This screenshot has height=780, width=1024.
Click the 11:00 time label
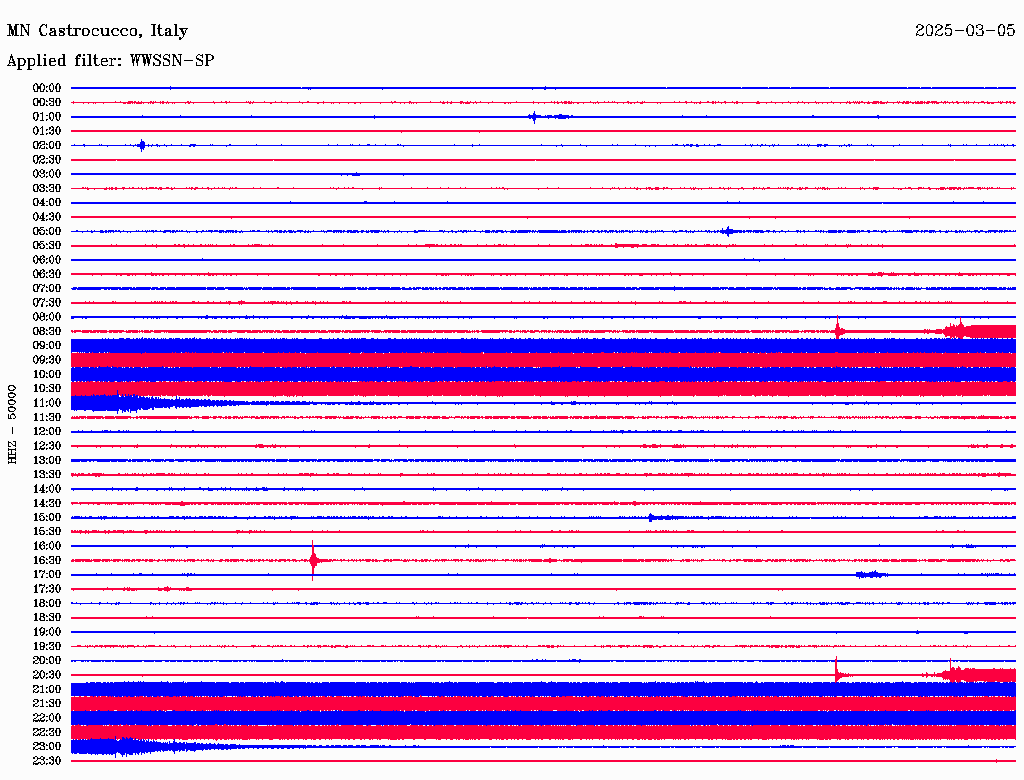46,403
